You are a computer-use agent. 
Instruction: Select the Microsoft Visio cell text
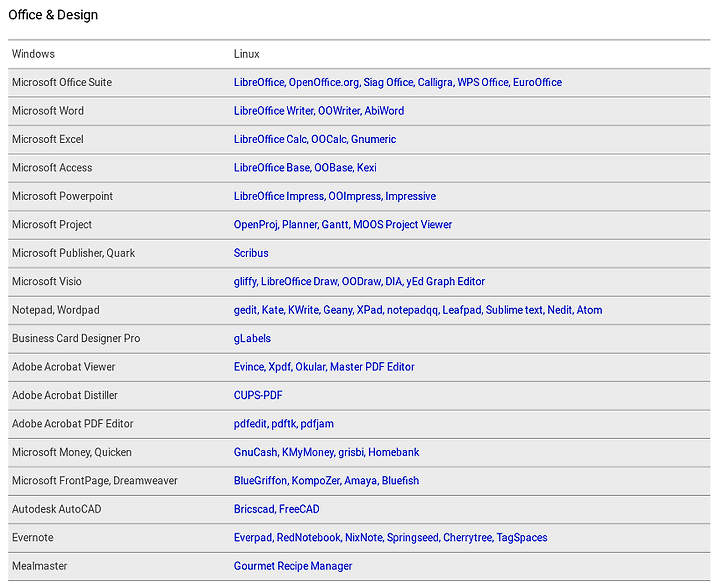(47, 282)
